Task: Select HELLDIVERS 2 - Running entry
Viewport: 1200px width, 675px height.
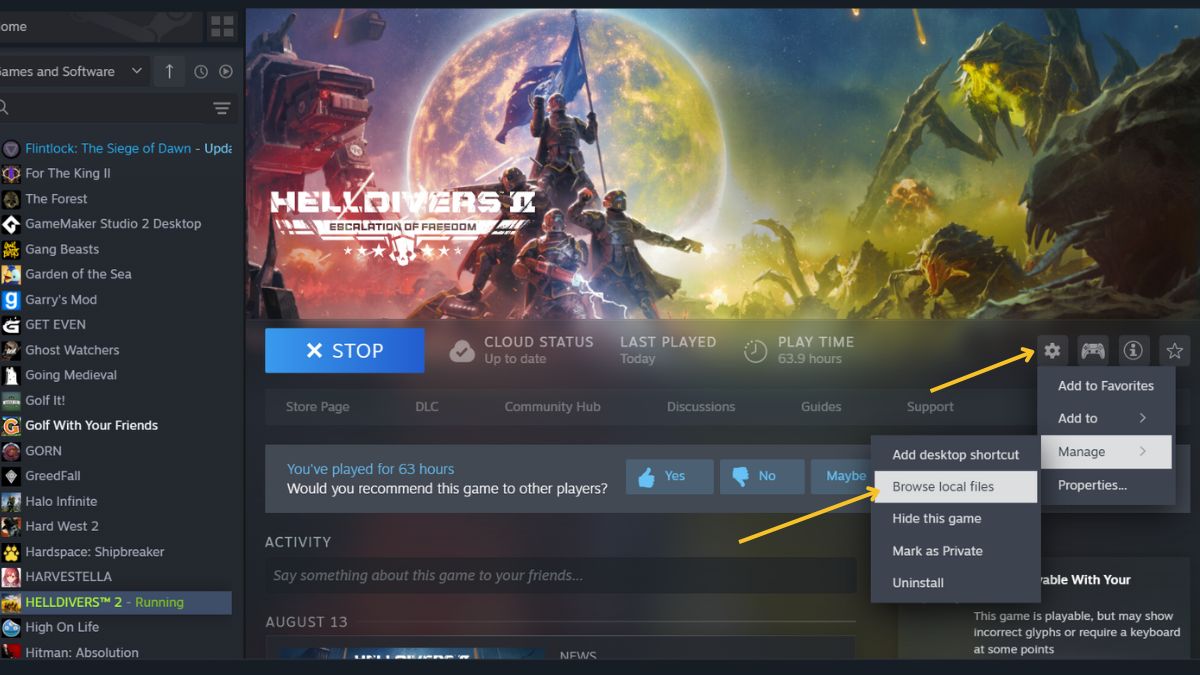Action: 116,602
